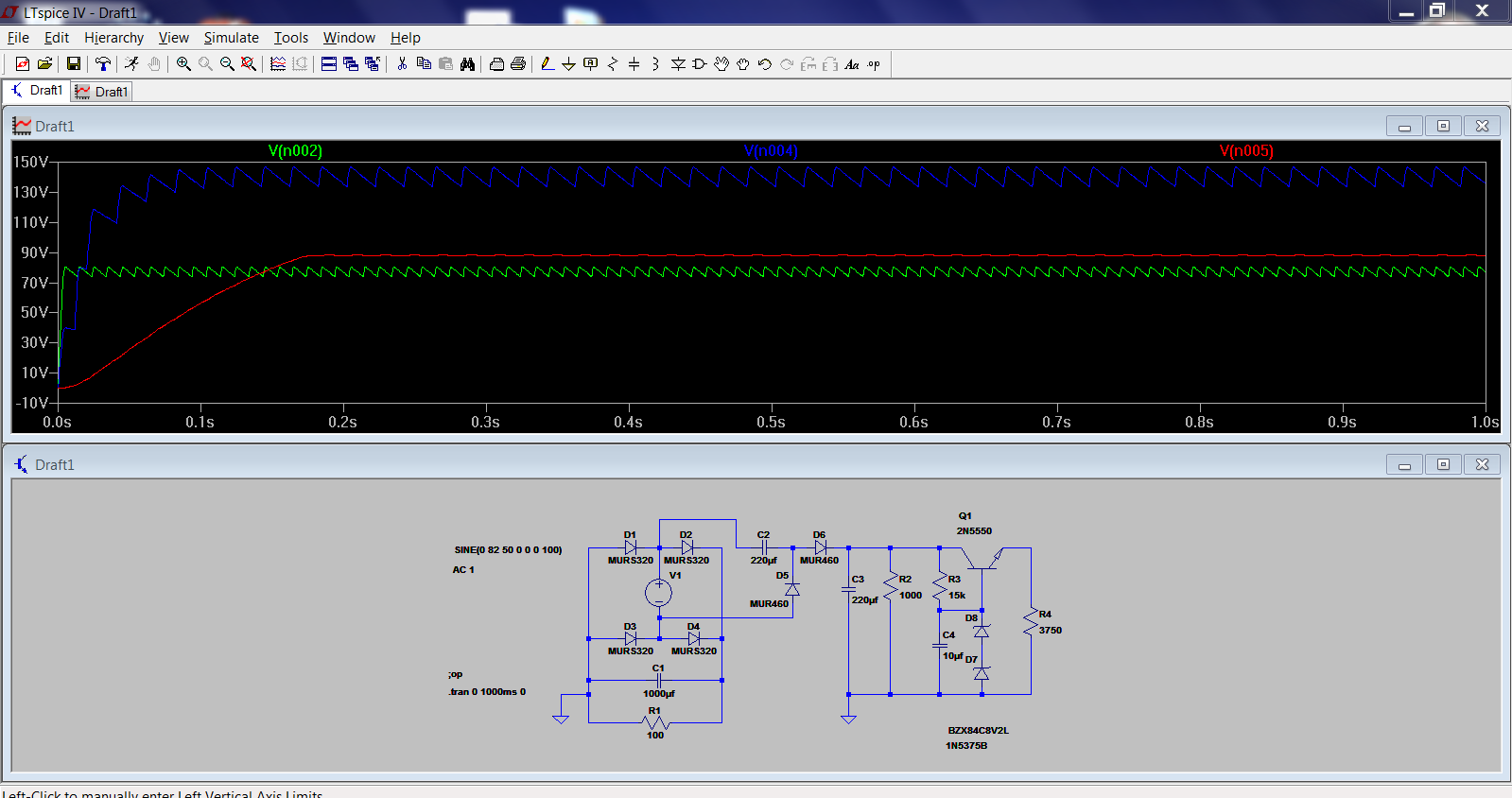The image size is (1512, 798).
Task: Click the 1.0s time axis label
Action: [1485, 422]
